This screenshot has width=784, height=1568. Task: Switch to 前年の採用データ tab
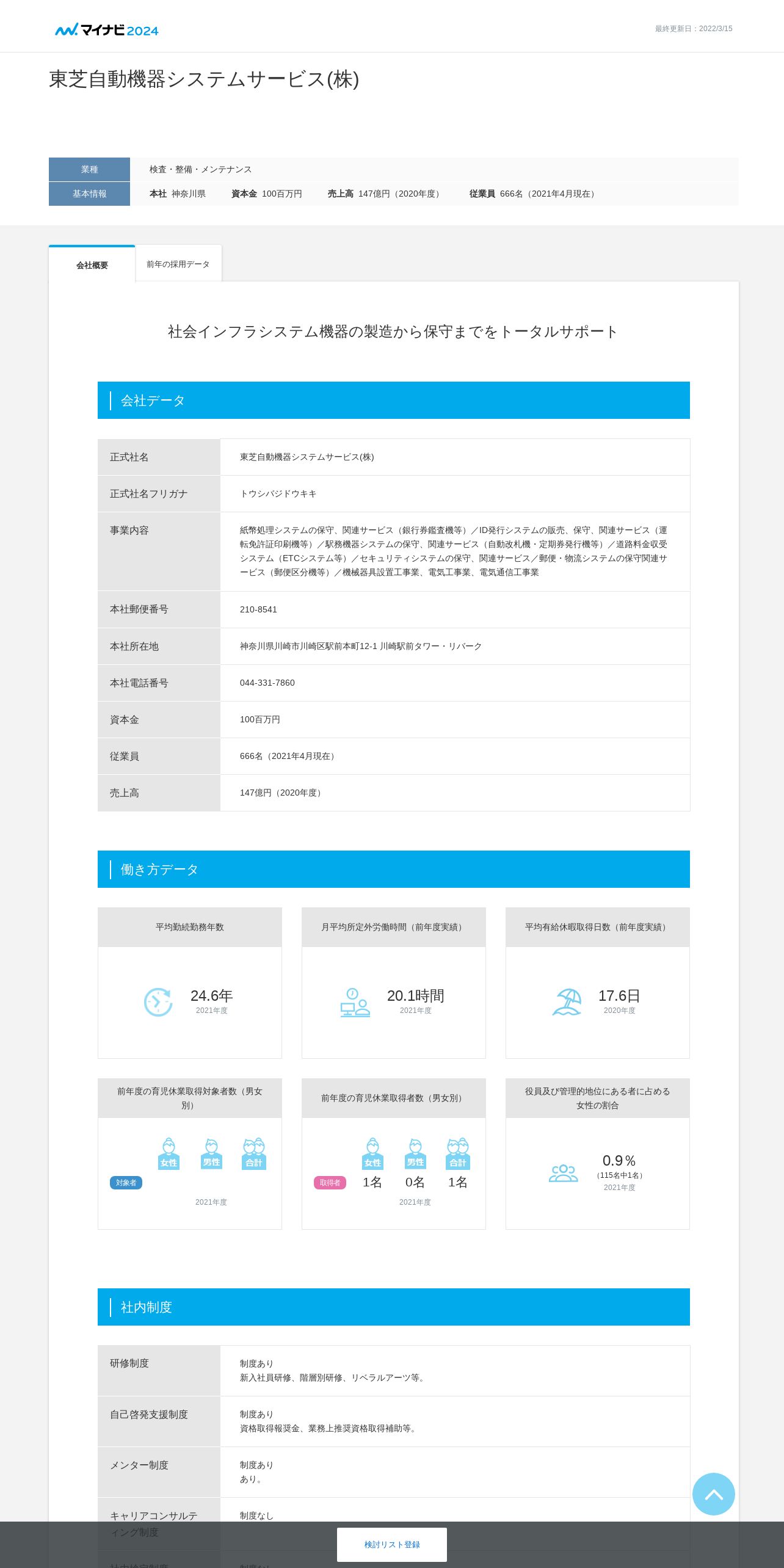point(178,264)
